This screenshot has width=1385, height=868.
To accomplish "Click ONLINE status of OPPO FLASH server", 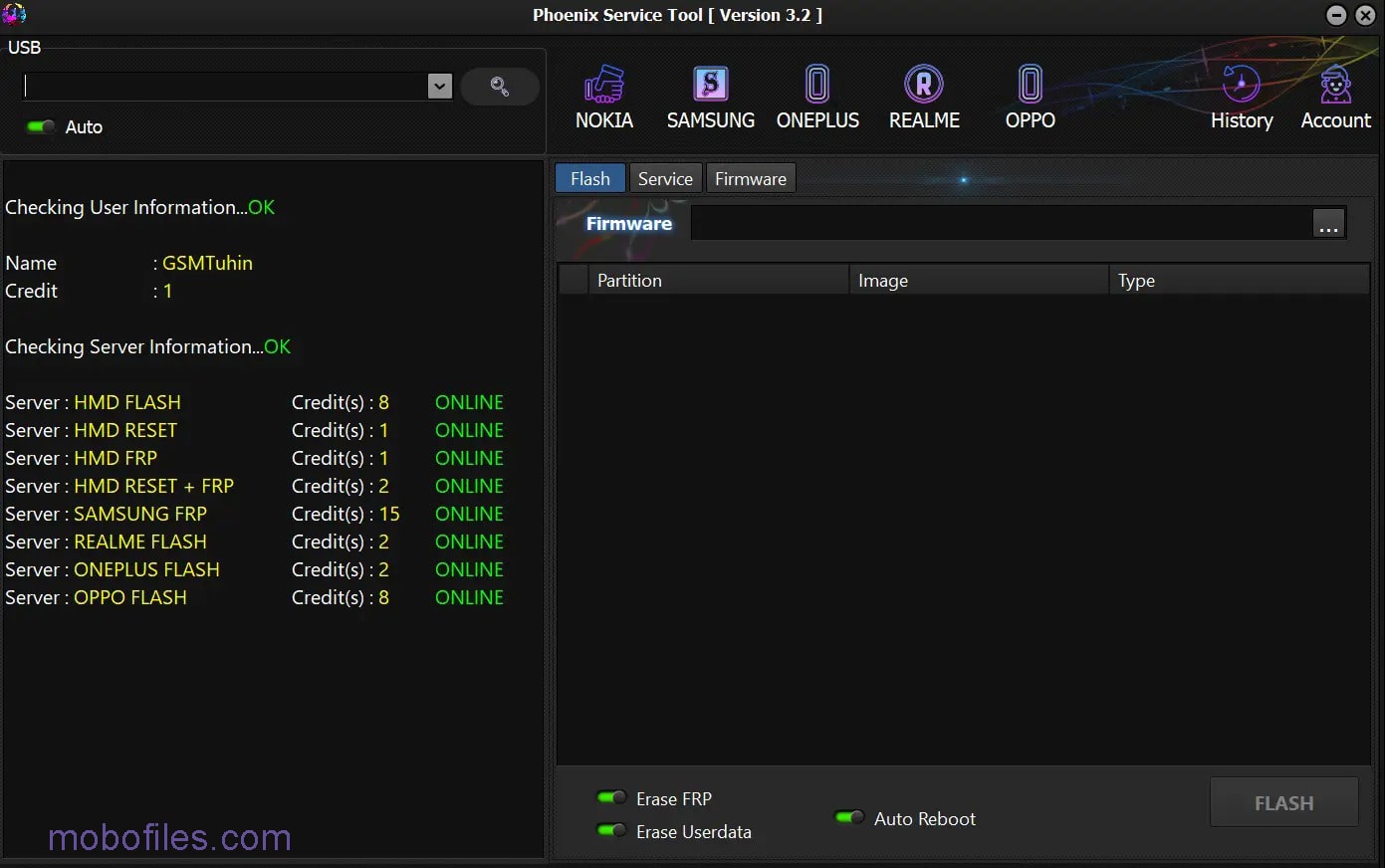I will click(x=469, y=597).
